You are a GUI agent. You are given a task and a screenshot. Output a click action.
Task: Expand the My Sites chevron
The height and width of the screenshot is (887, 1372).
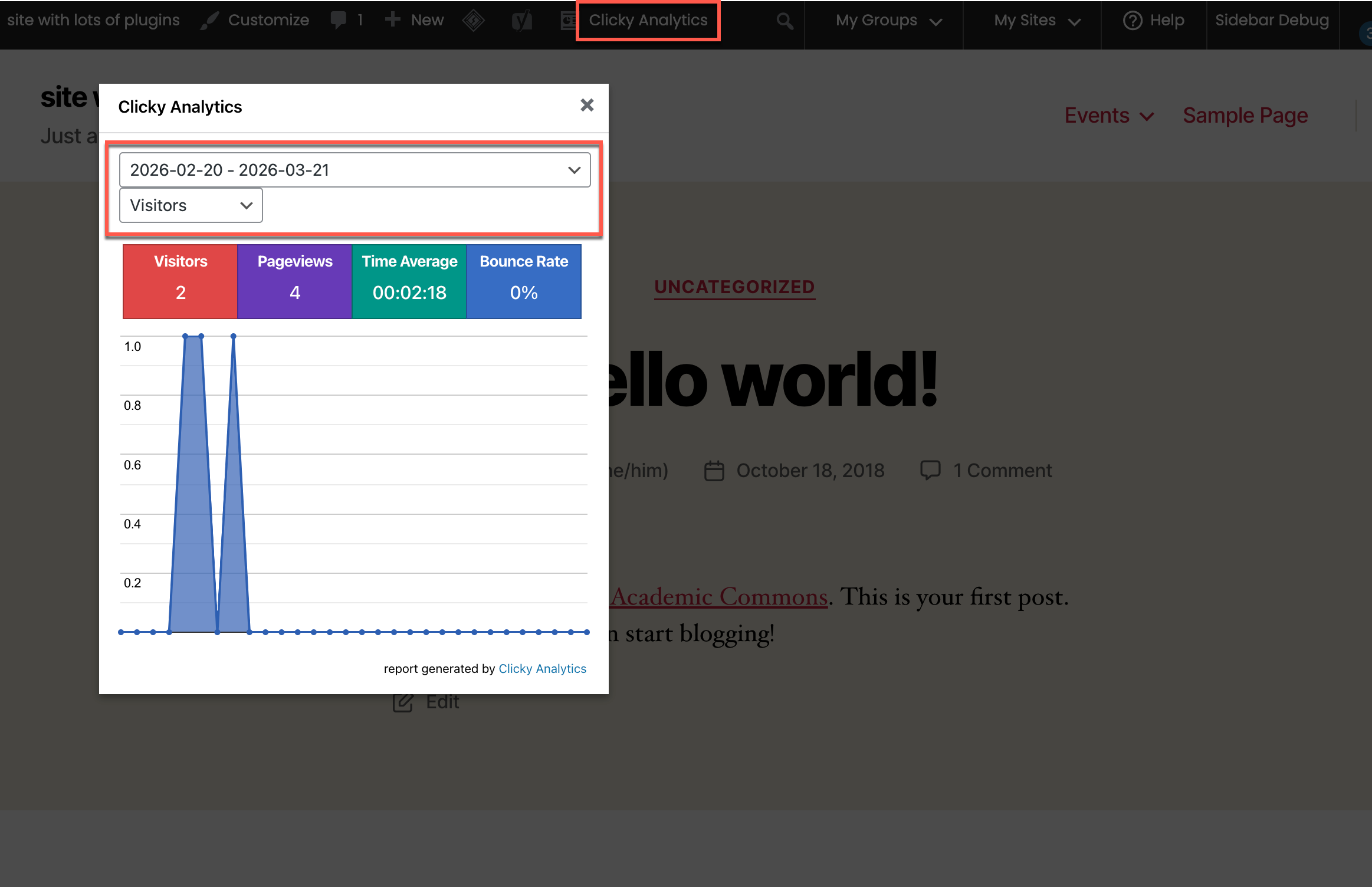pos(1075,22)
